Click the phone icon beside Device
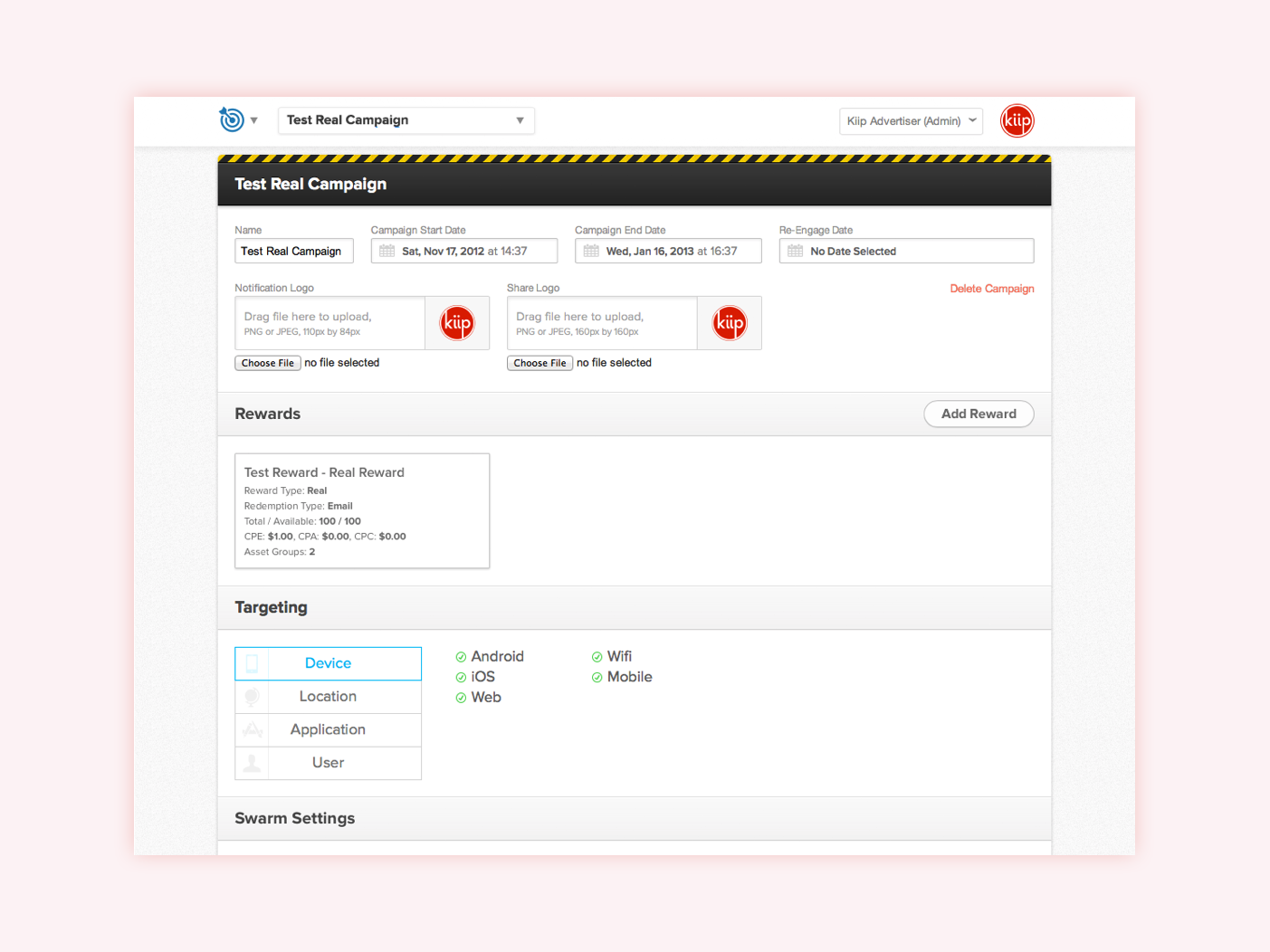This screenshot has height=952, width=1270. pos(253,663)
